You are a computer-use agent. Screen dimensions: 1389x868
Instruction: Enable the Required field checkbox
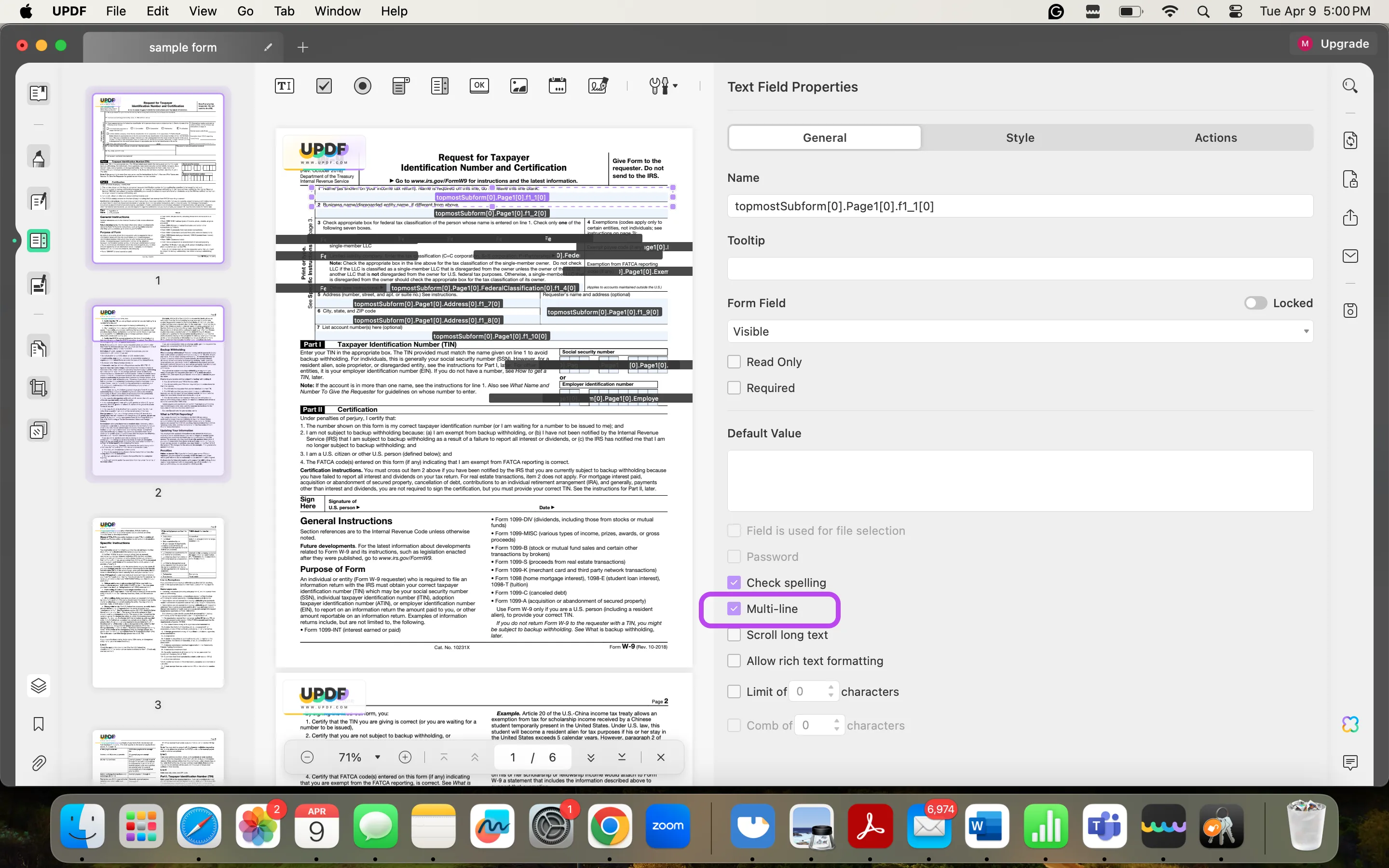[x=734, y=388]
